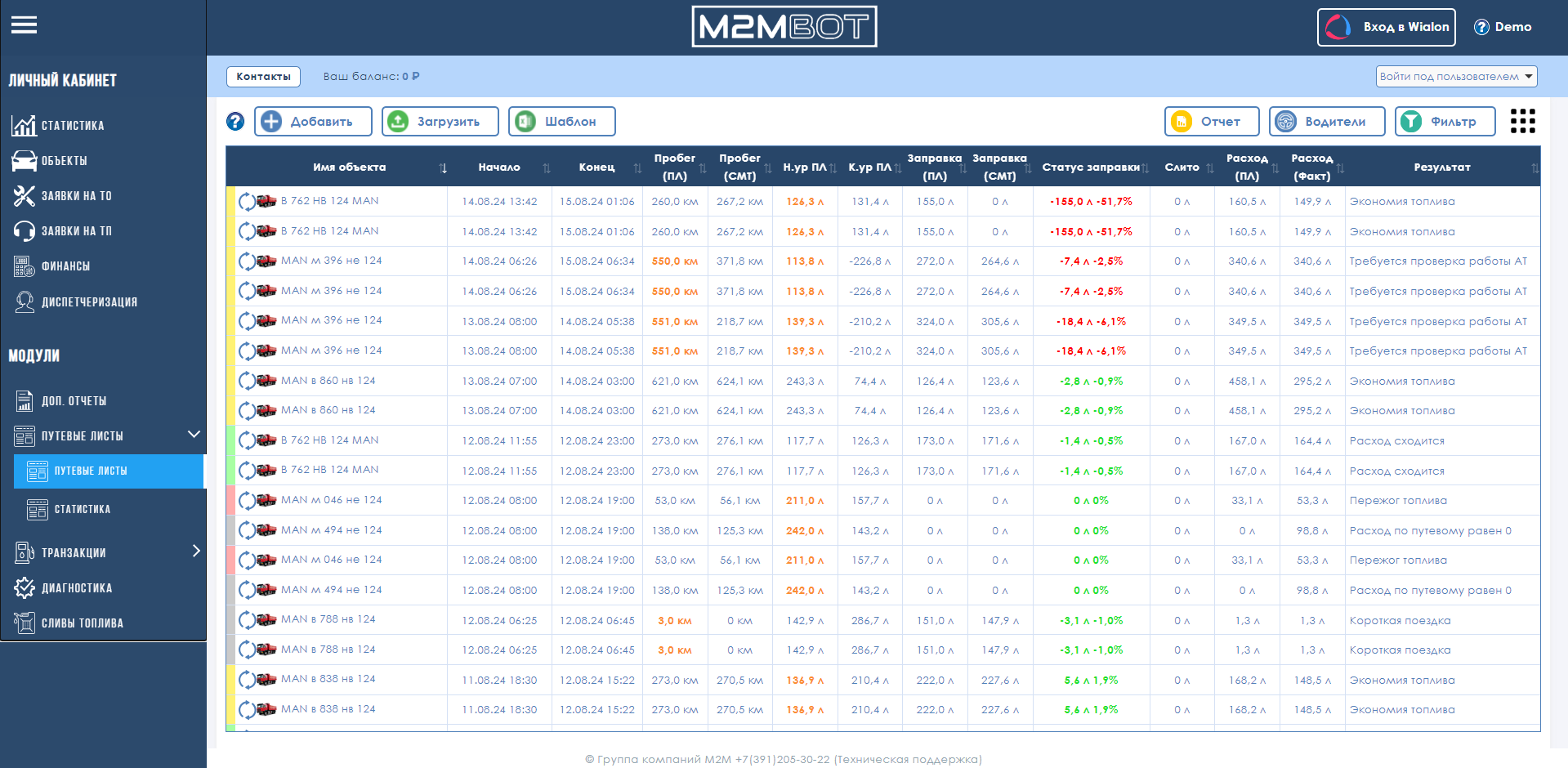1568x768 pixels.
Task: Open Диспетчеризация icon in sidebar
Action: [25, 301]
